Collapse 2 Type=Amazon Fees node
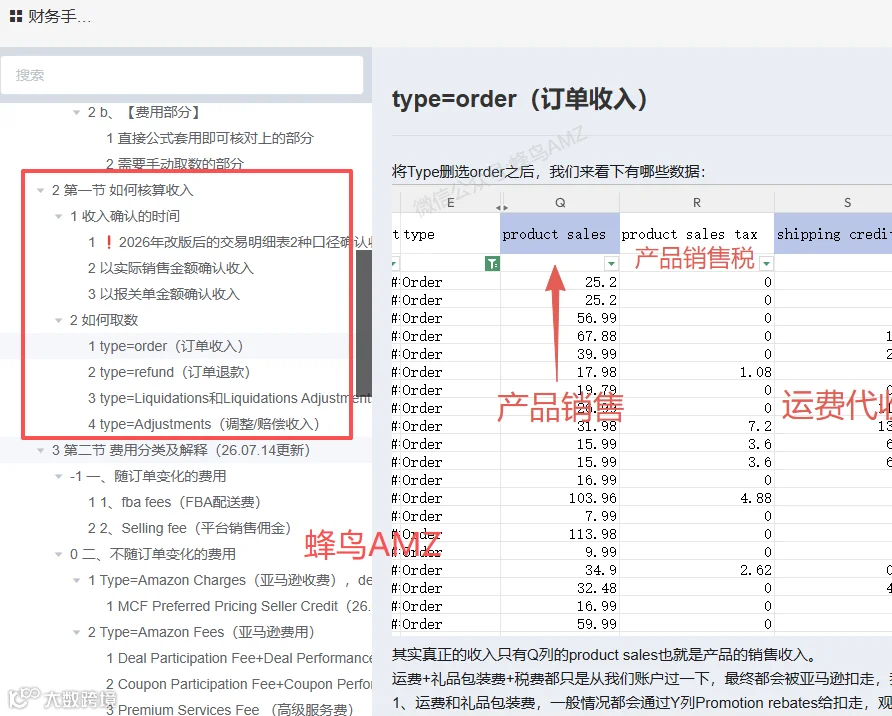Viewport: 892px width, 716px height. point(76,632)
